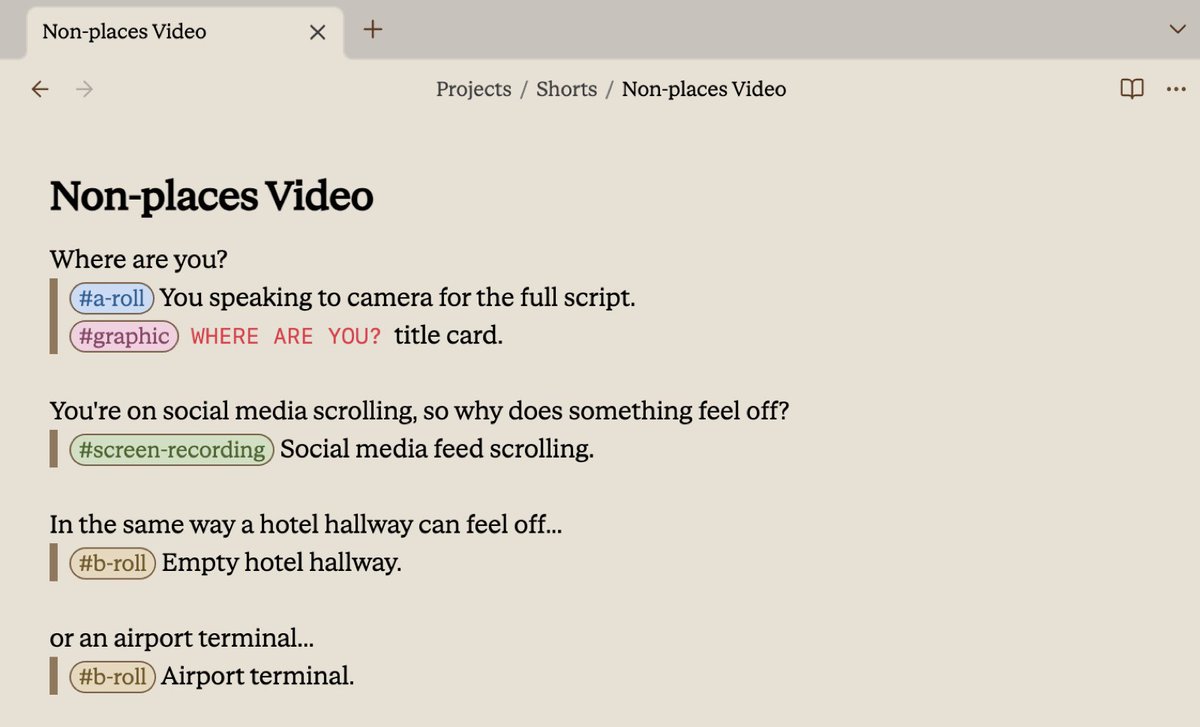Click 'You speaking to camera for the full script.'

tap(398, 298)
